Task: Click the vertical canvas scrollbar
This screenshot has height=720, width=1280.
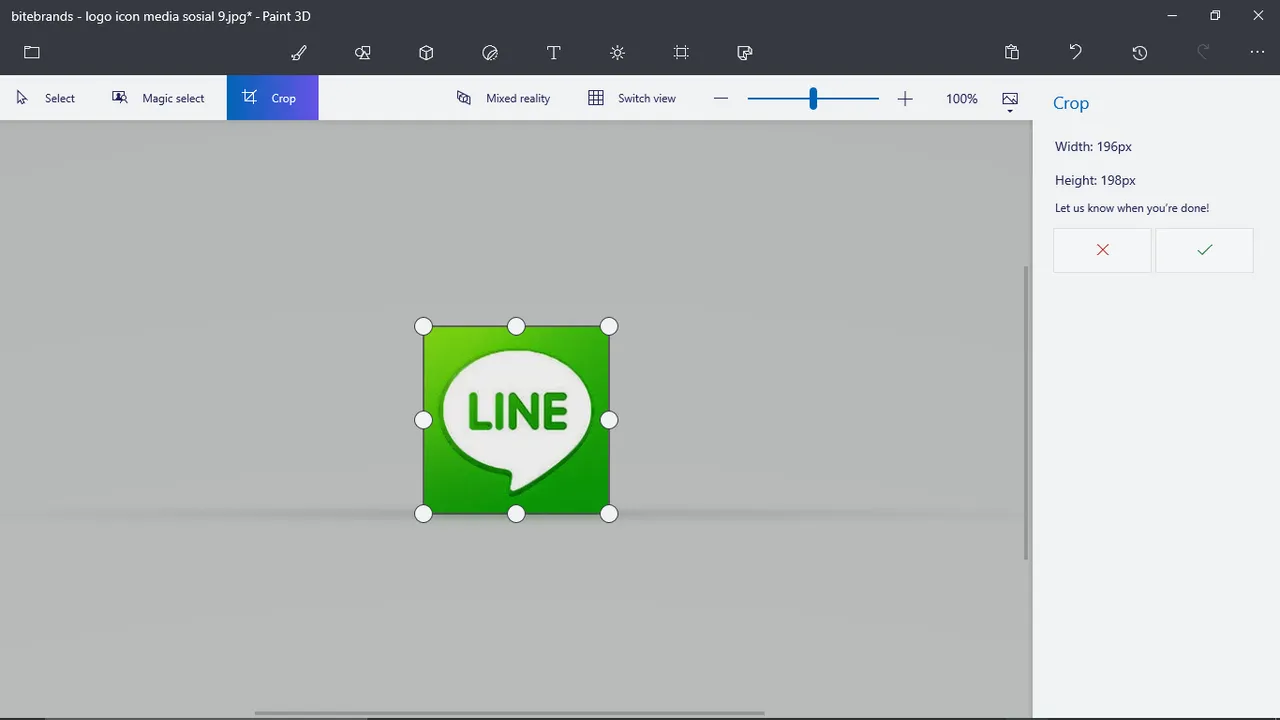Action: [1027, 412]
